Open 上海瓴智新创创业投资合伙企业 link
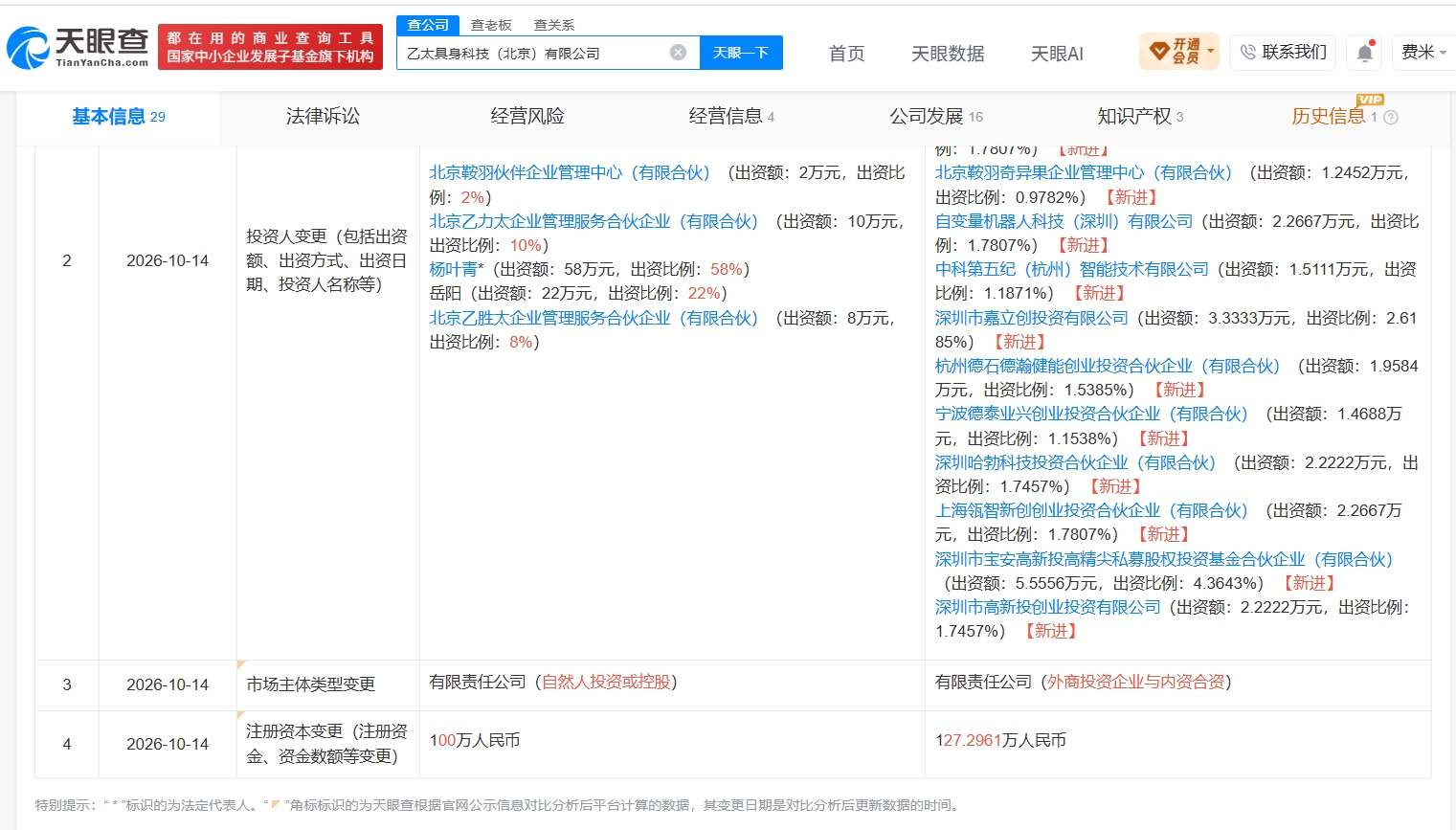 (x=1091, y=510)
